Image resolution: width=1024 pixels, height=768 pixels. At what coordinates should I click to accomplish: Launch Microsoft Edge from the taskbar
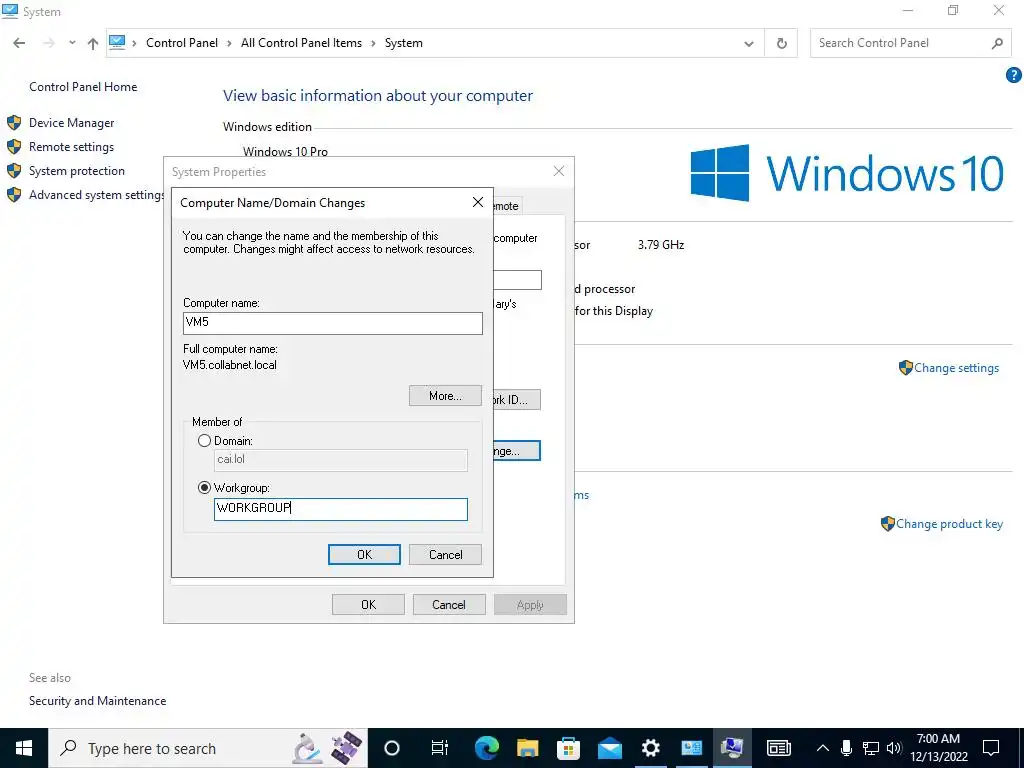[487, 748]
